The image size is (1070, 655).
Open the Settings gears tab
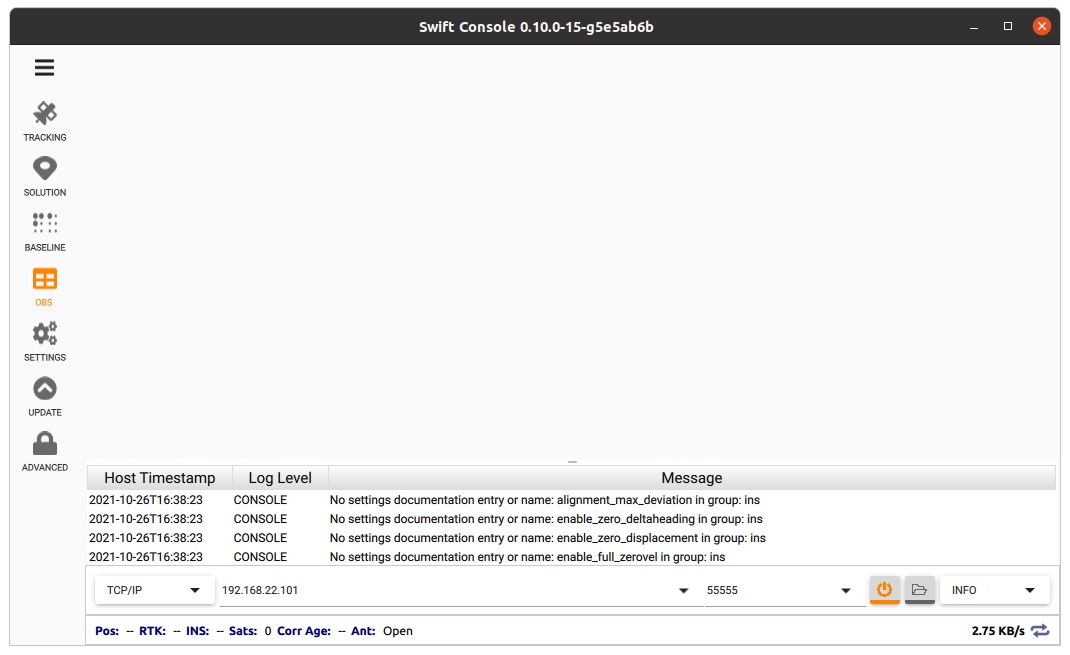point(44,342)
